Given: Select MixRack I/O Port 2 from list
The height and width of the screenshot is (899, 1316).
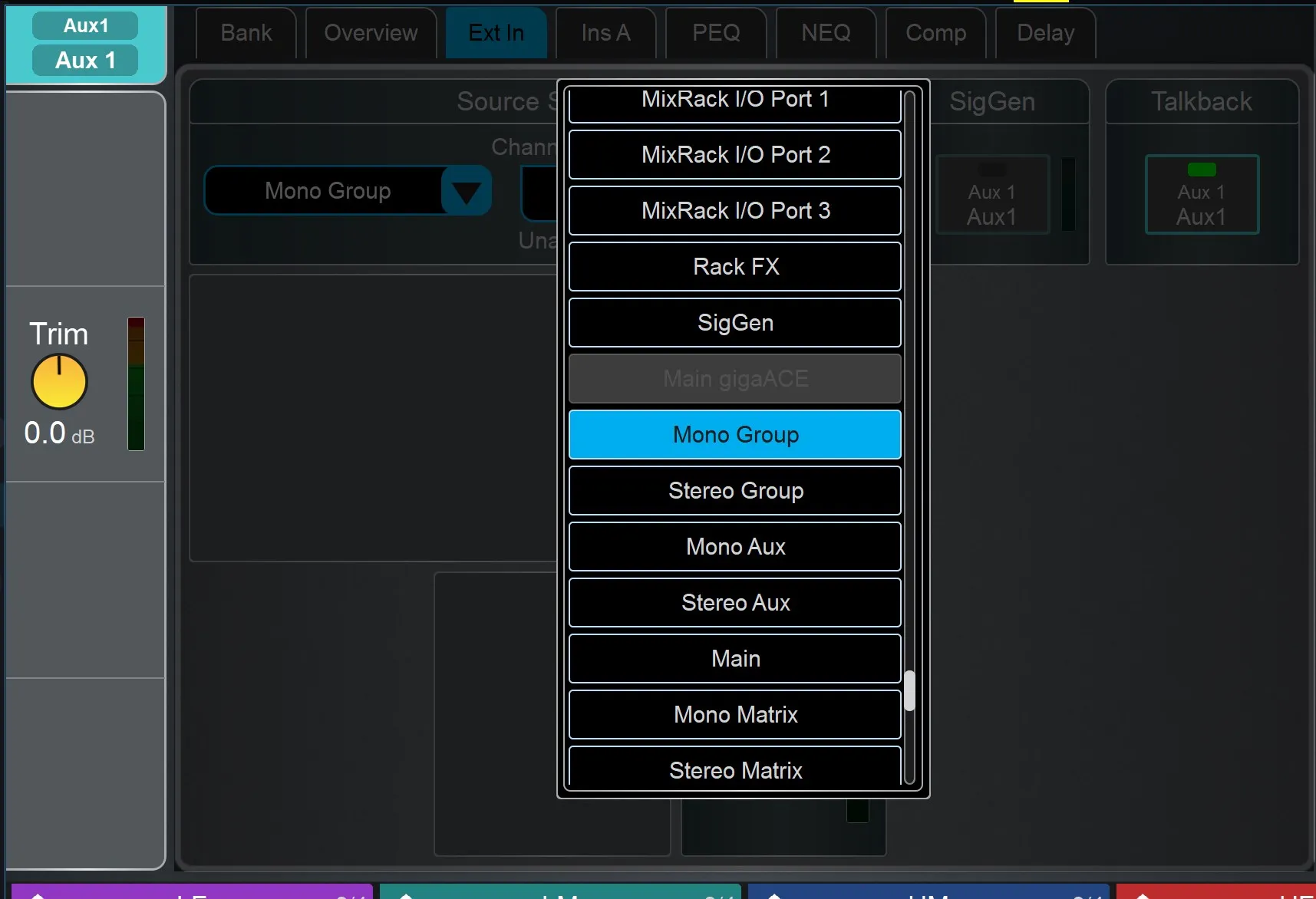Looking at the screenshot, I should (735, 155).
